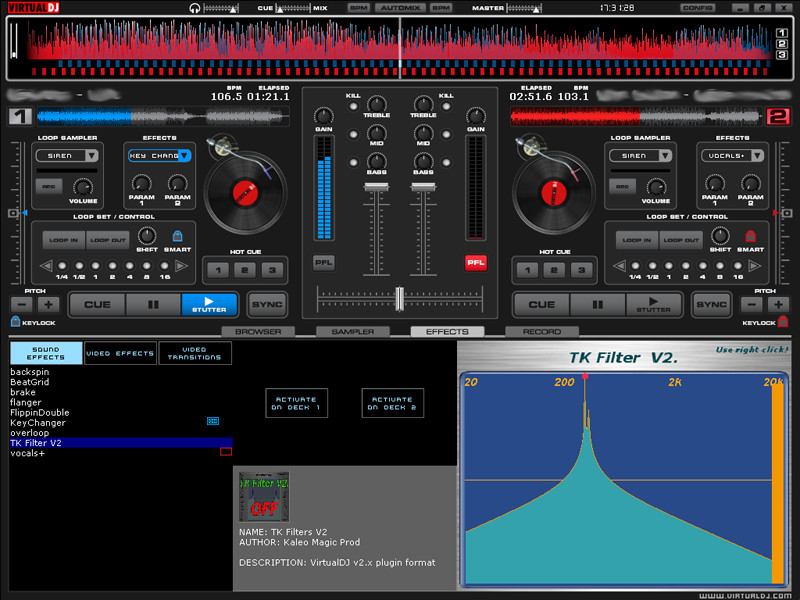Toggle right channel mid kill button
This screenshot has height=600, width=800.
[x=446, y=135]
